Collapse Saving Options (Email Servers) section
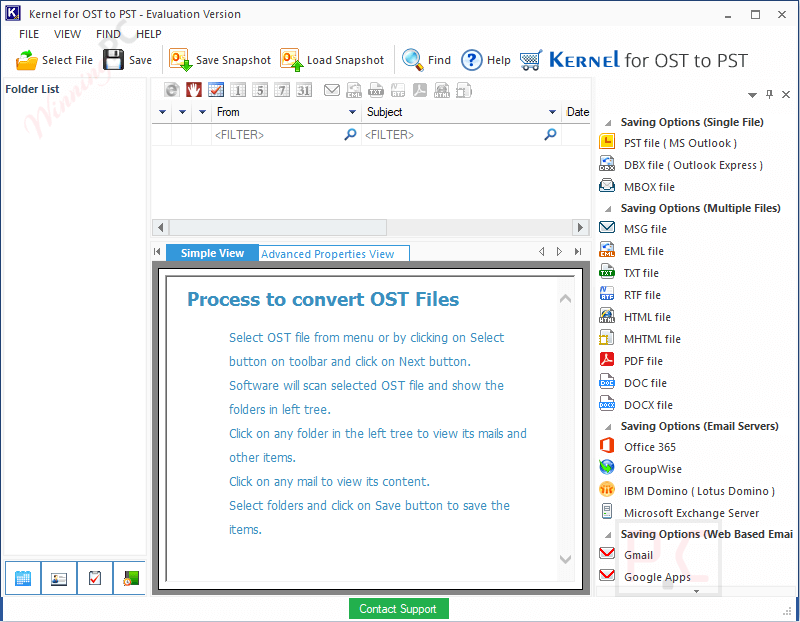The width and height of the screenshot is (800, 622). 608,427
